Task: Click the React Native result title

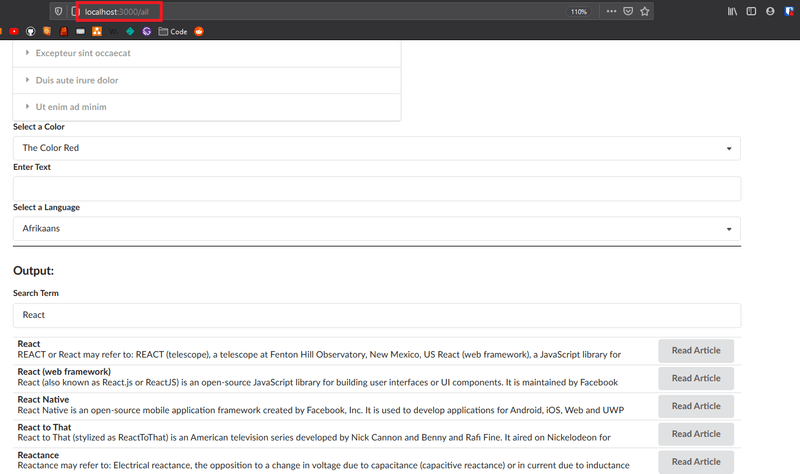Action: (43, 400)
